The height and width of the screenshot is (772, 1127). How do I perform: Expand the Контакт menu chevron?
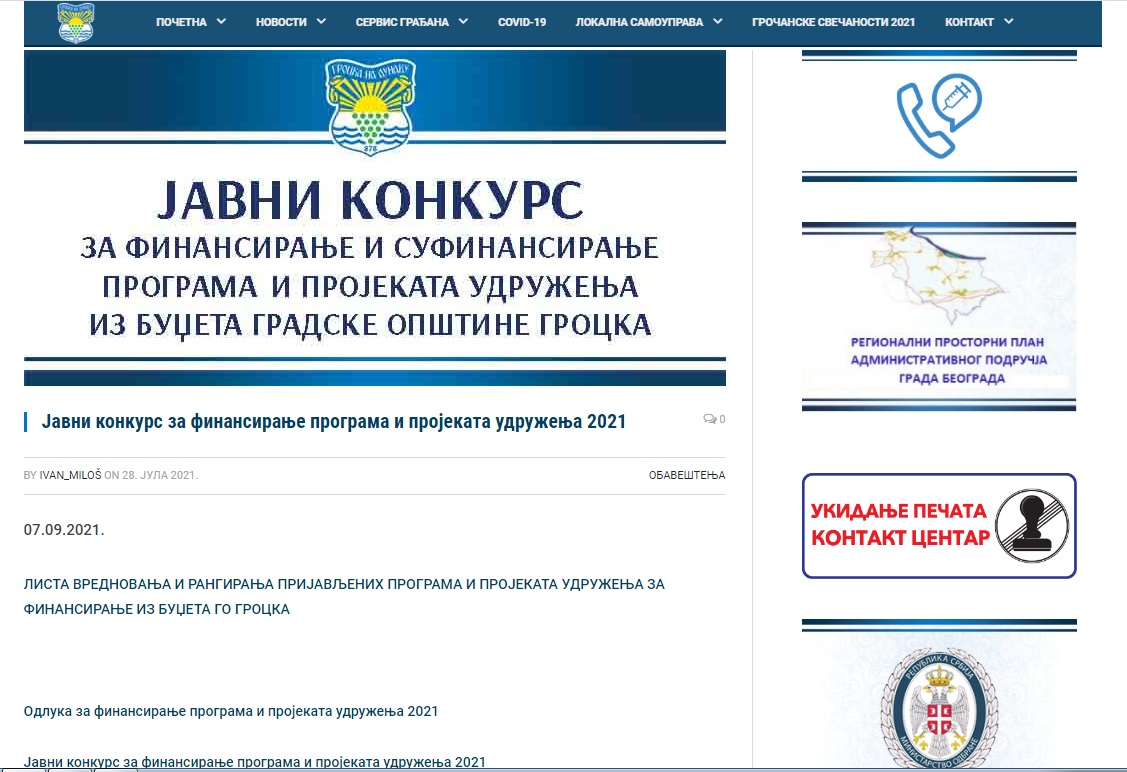tap(1007, 22)
